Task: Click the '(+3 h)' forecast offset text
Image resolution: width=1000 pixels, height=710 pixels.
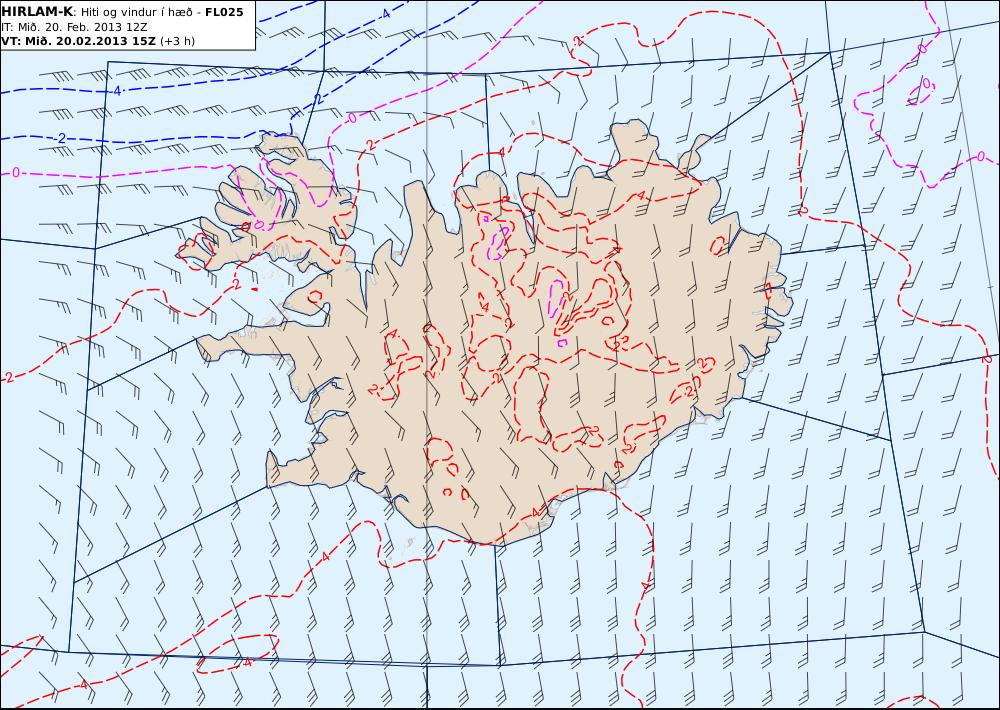Action: [177, 41]
